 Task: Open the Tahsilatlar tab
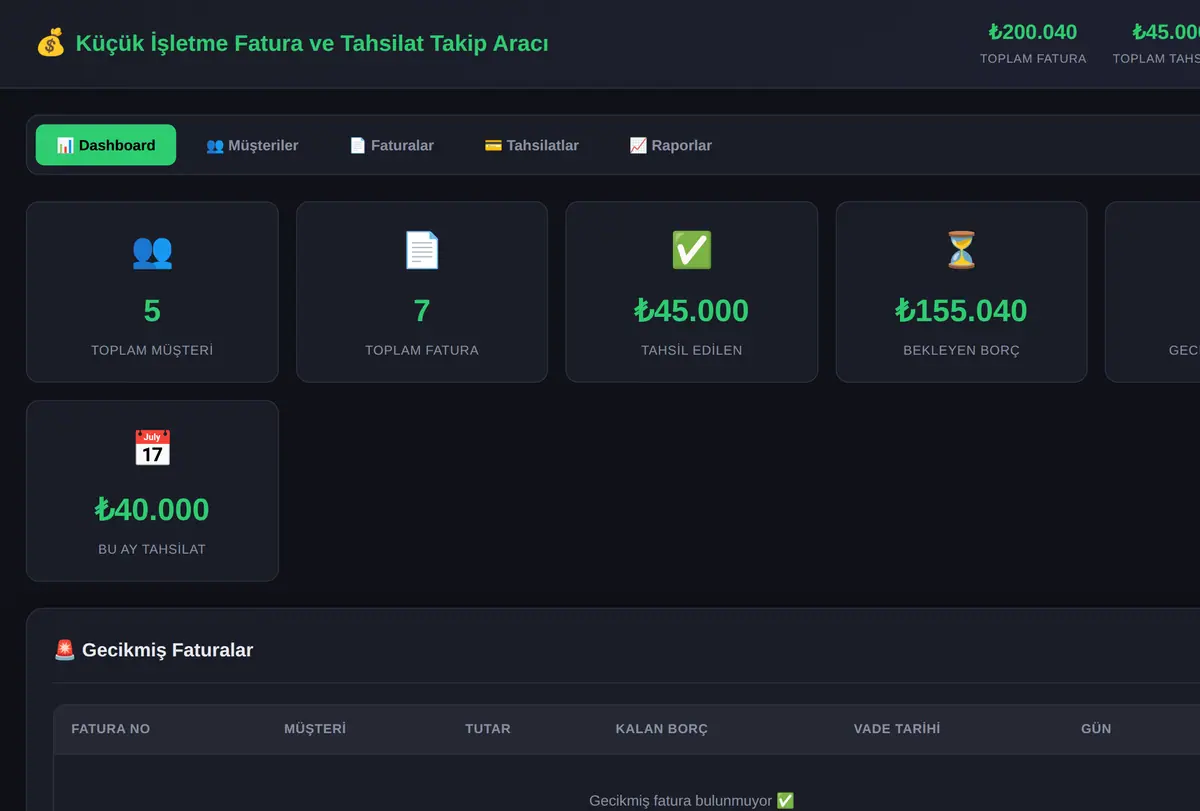pos(532,145)
